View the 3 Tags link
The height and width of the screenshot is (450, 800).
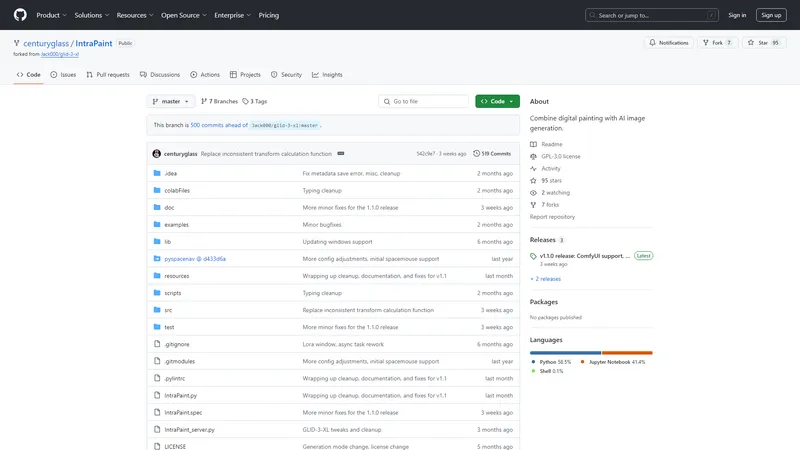point(255,102)
